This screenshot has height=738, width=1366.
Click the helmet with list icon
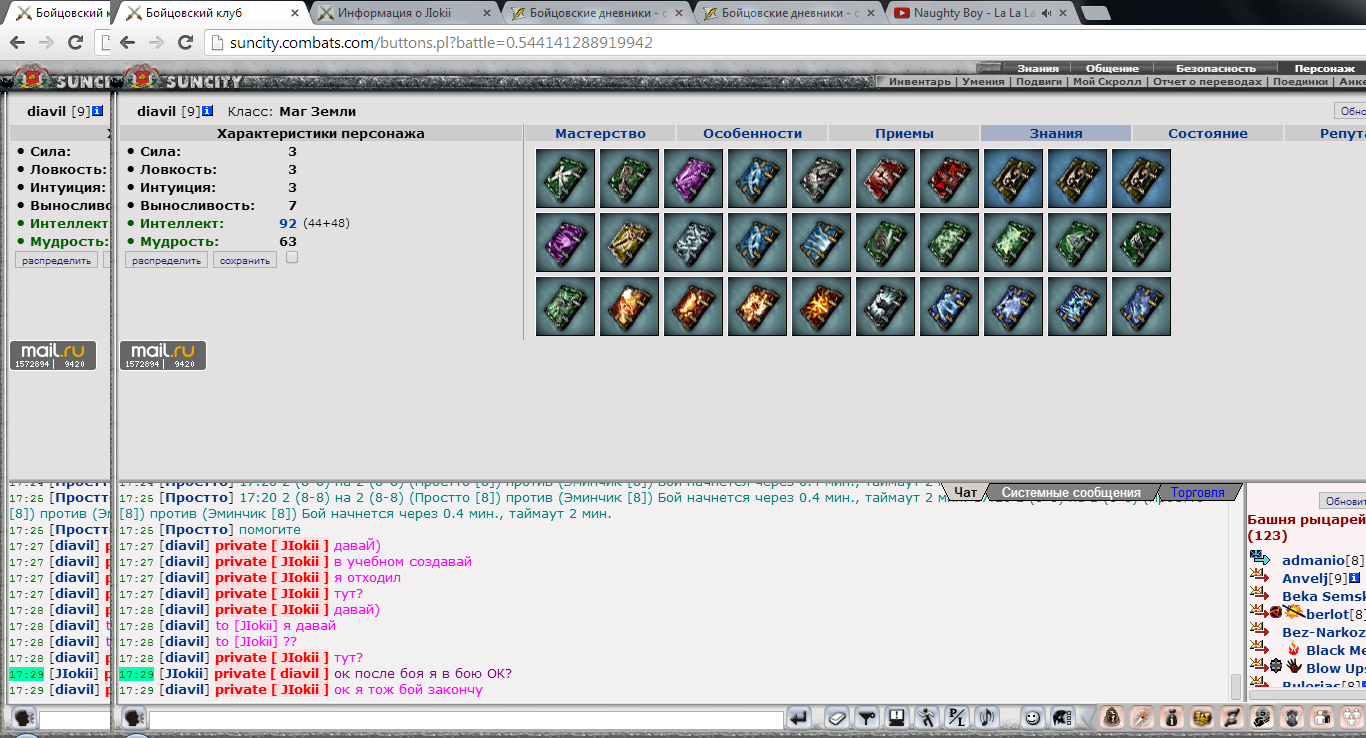click(1062, 717)
